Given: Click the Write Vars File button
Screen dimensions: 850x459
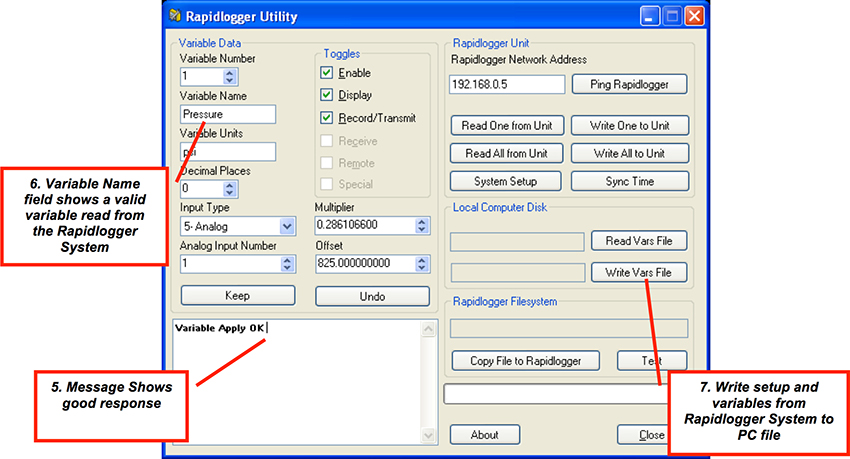Looking at the screenshot, I should point(639,273).
